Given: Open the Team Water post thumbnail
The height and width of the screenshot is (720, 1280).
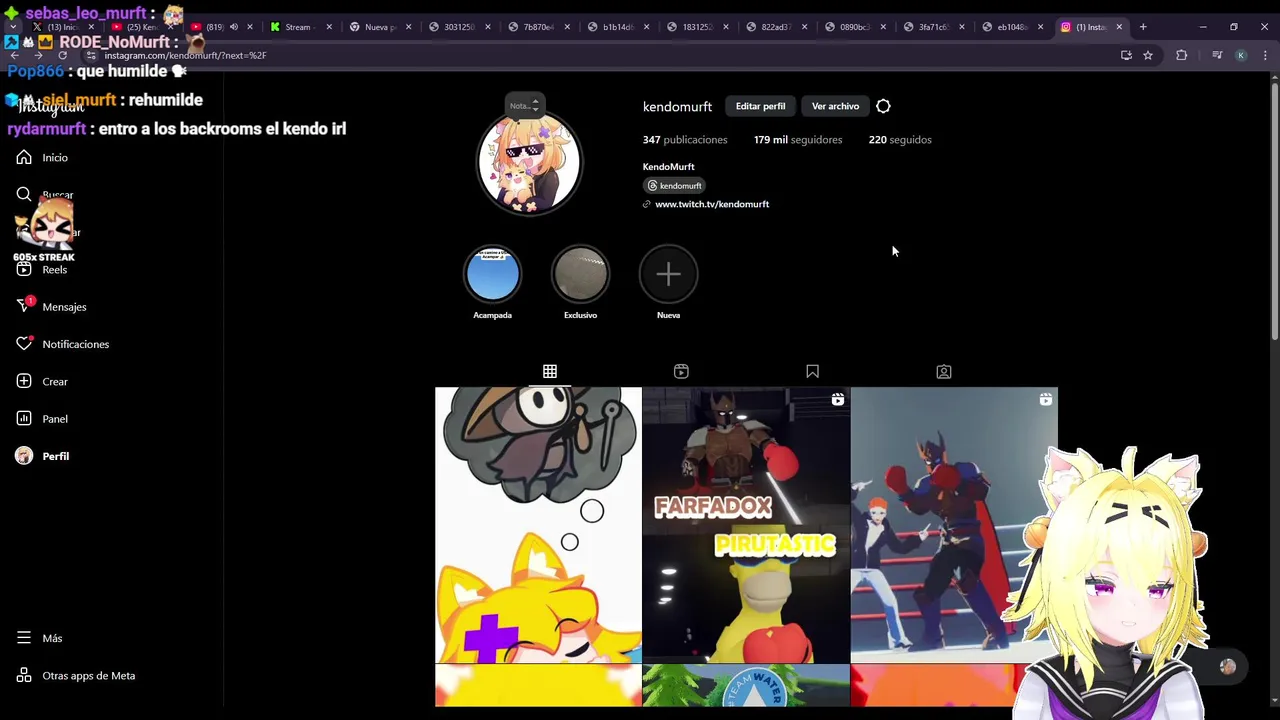Looking at the screenshot, I should [x=746, y=686].
